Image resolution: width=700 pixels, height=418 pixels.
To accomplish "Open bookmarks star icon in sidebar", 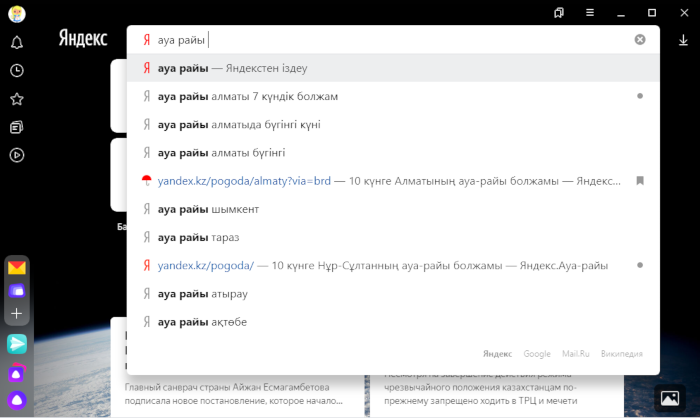I will 17,99.
